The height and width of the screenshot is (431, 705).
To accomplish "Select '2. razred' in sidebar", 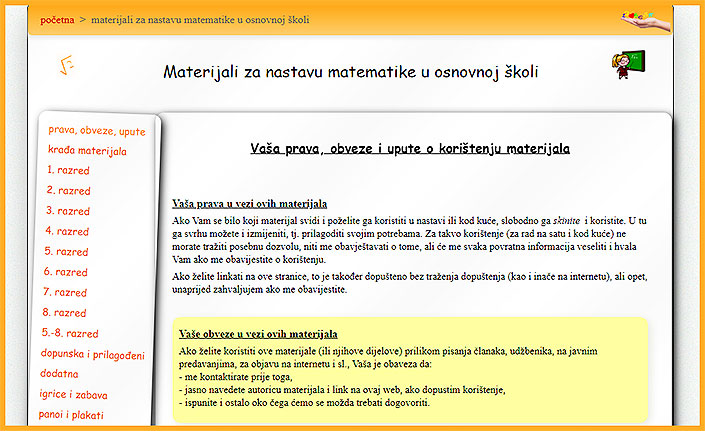I will pyautogui.click(x=68, y=191).
